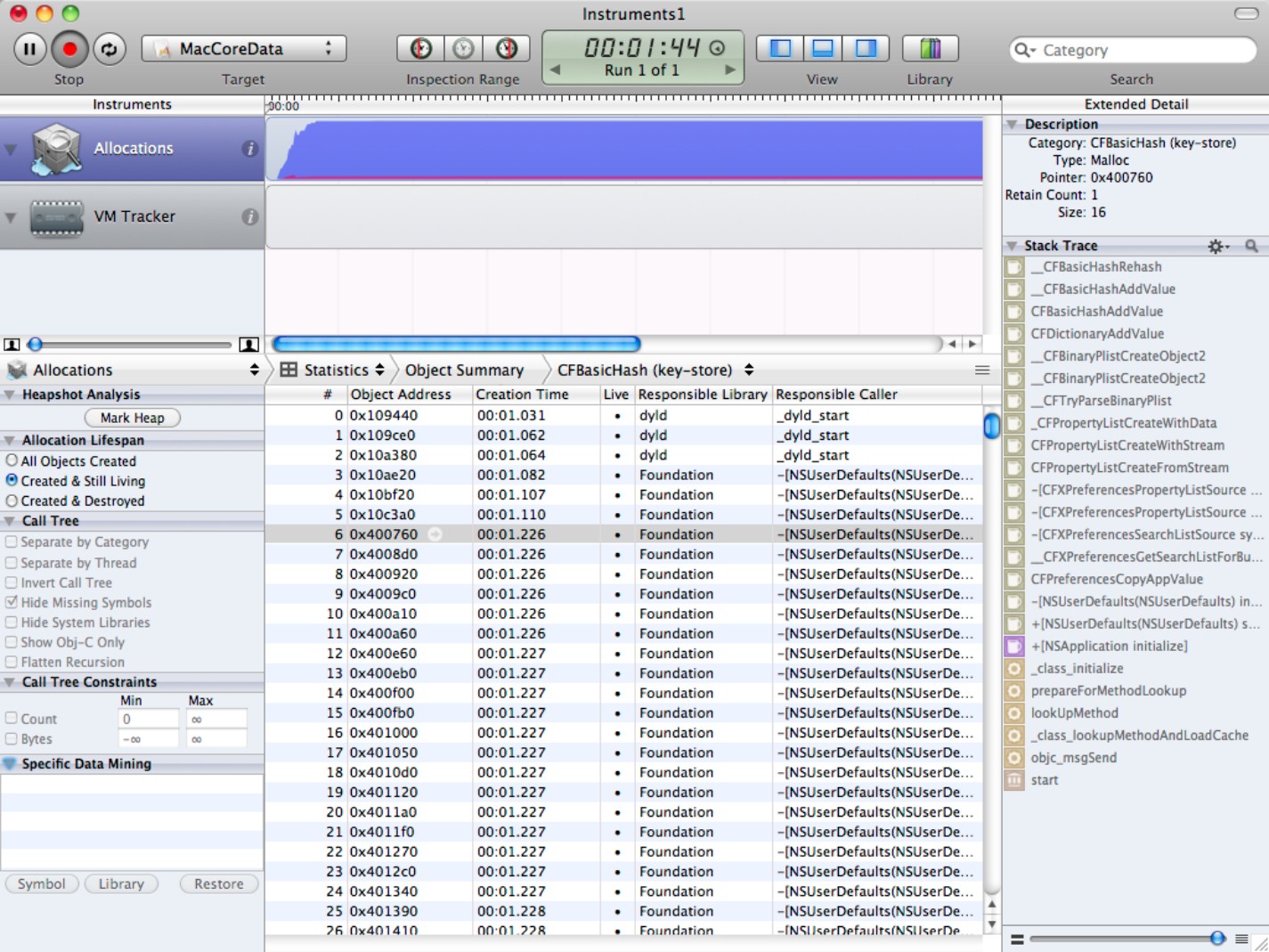Navigate to Object Summary breadcrumb

click(464, 370)
